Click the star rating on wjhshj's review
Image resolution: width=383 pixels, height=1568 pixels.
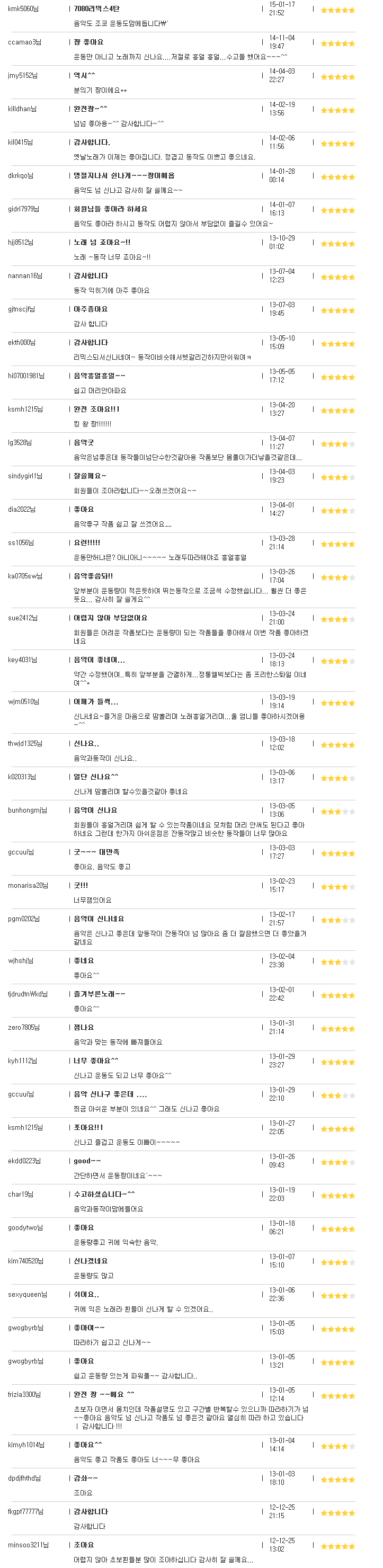[338, 962]
